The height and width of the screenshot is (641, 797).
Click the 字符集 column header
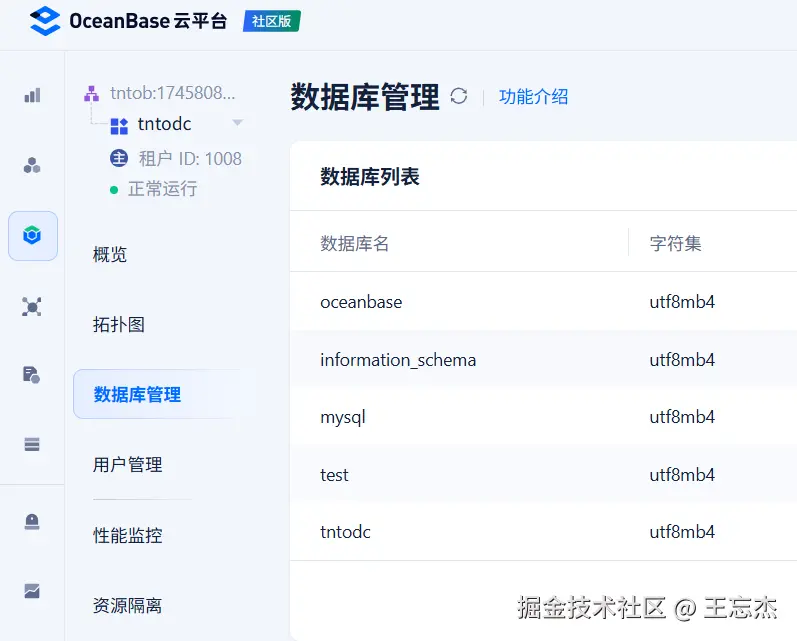point(676,243)
